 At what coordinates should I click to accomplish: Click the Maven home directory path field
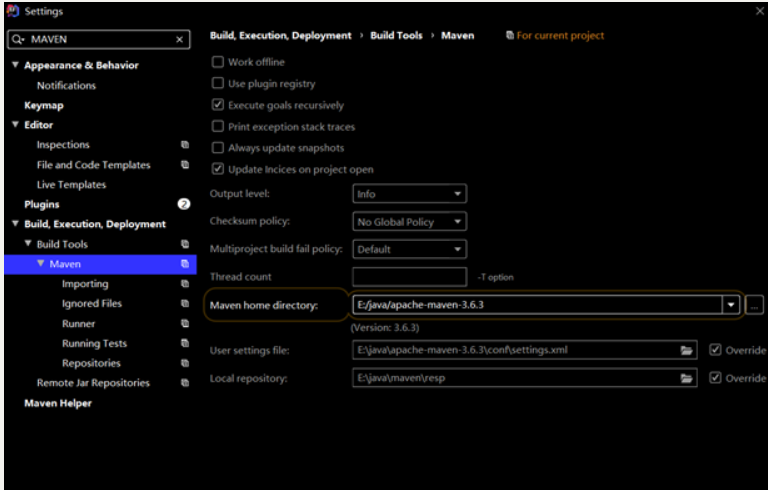pos(537,305)
